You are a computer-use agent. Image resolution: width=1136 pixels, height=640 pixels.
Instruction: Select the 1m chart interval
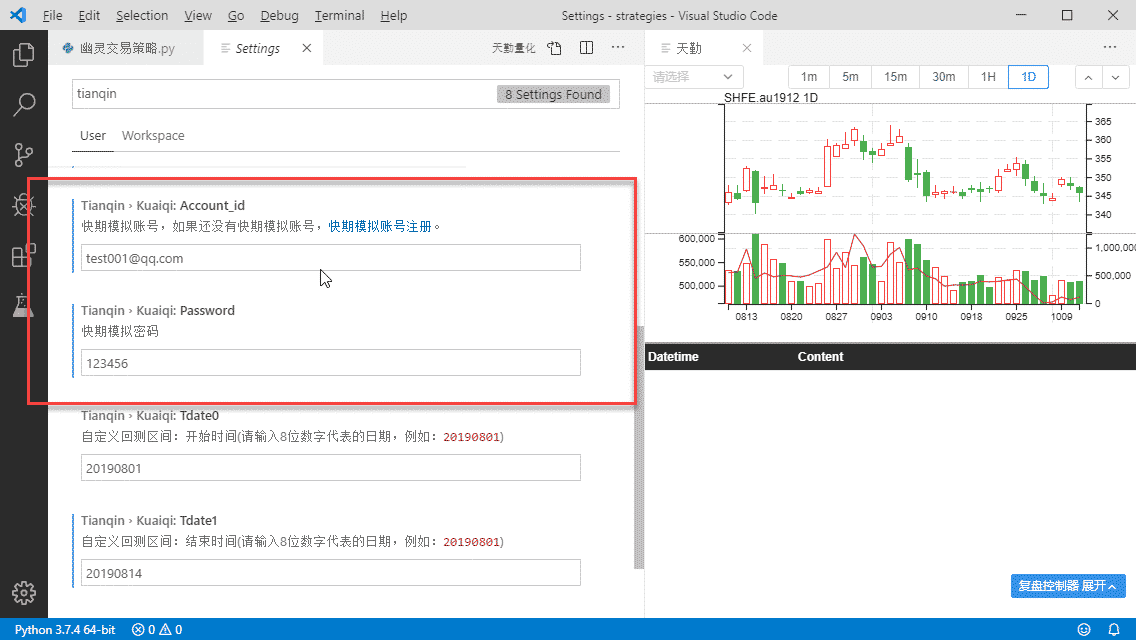(x=809, y=77)
